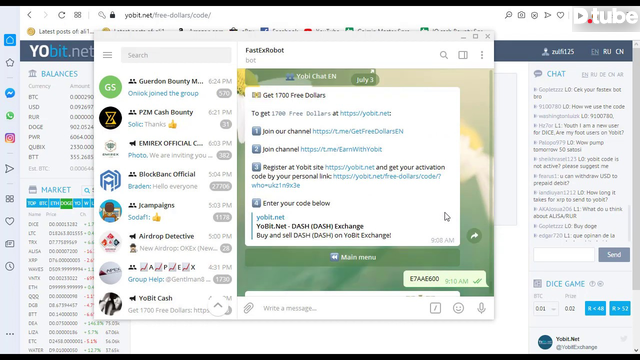640x360 pixels.
Task: Open the PZM Cash Bounty chat
Action: (165, 118)
